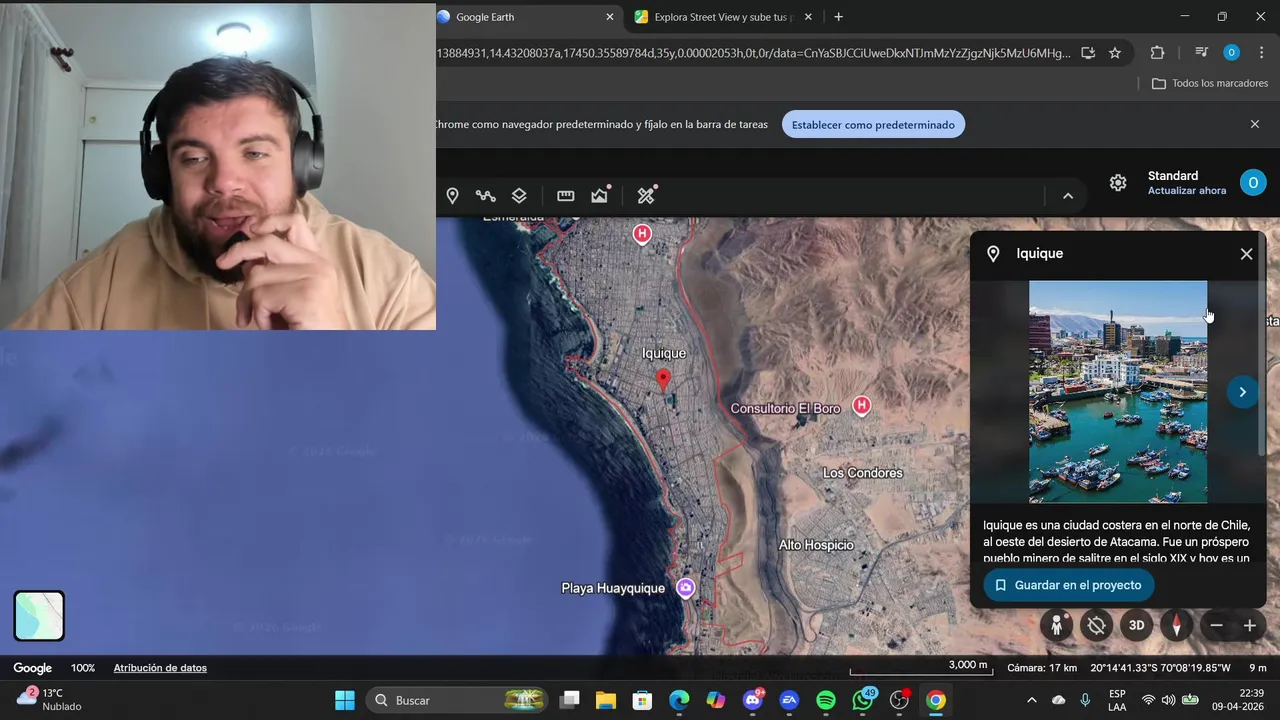
Task: Open the blue account avatar in Earth
Action: click(x=1253, y=182)
